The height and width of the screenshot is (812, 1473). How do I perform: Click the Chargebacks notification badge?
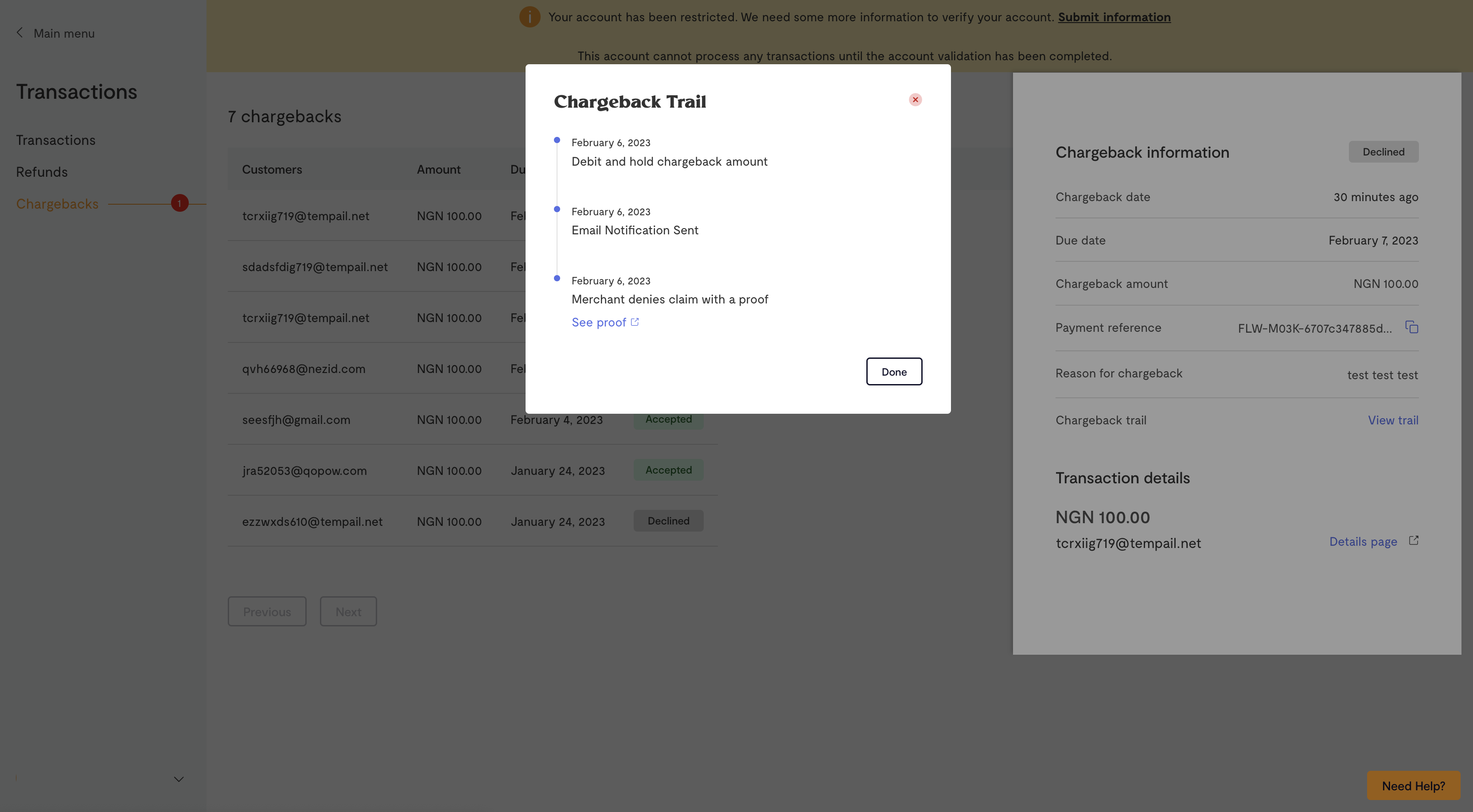(x=179, y=203)
